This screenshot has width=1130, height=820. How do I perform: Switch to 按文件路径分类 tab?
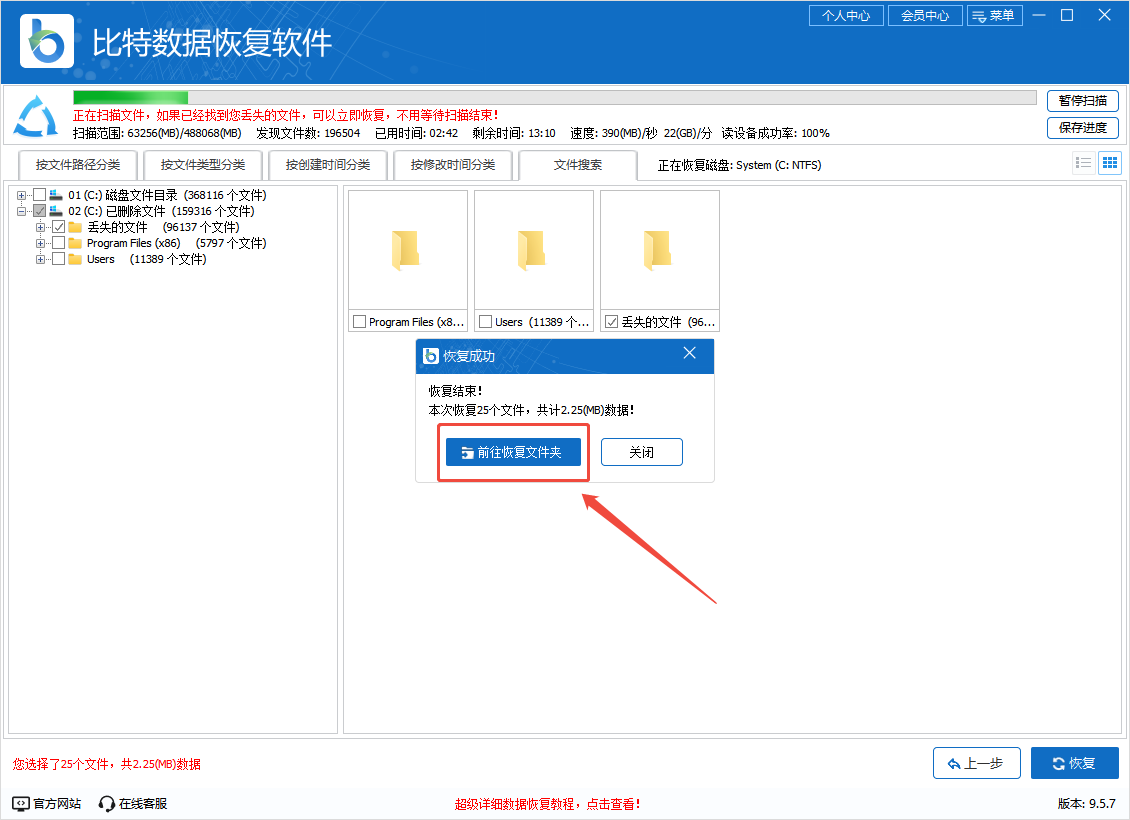coord(78,165)
